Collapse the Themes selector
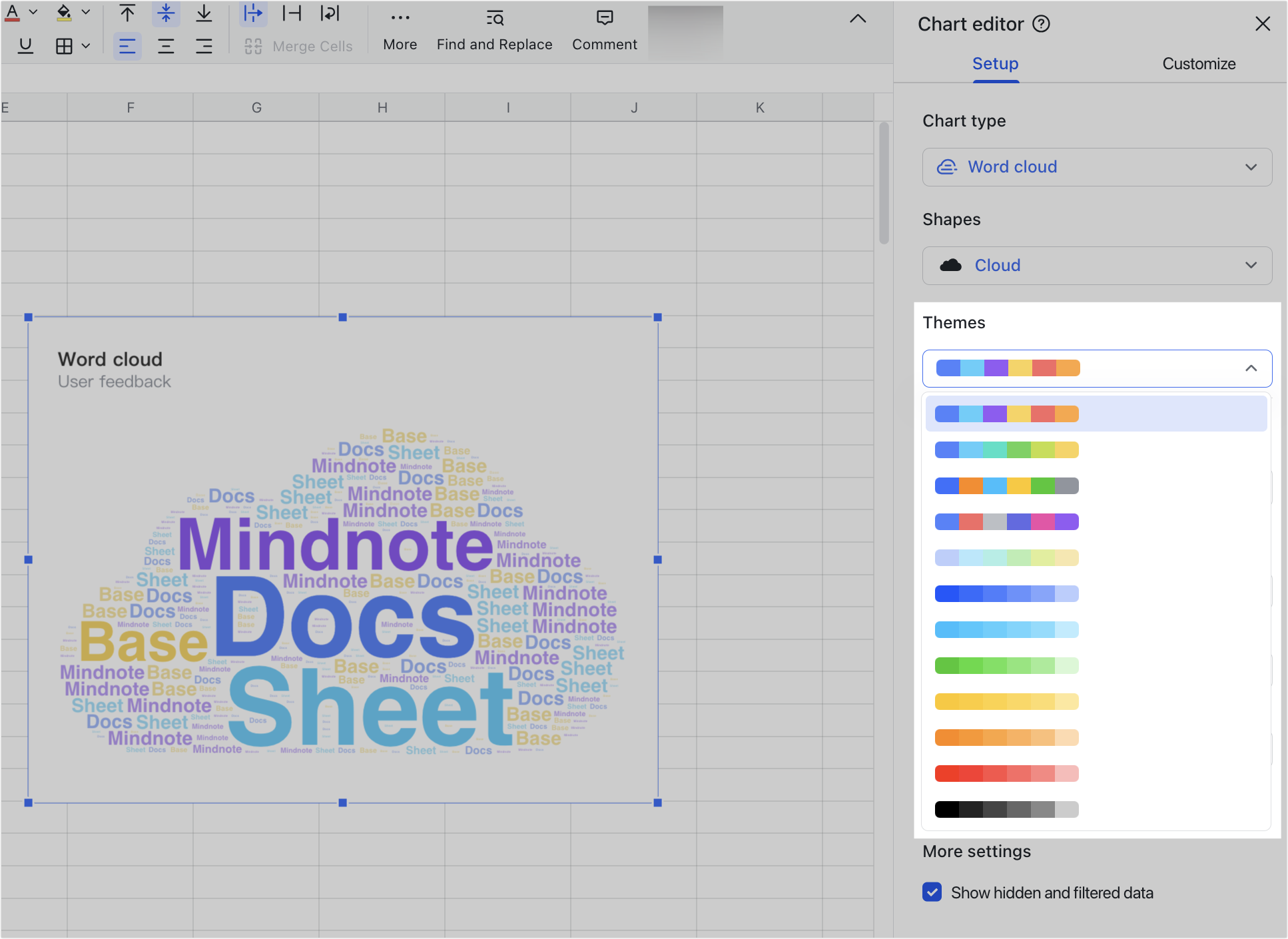Image resolution: width=1288 pixels, height=939 pixels. (x=1251, y=368)
